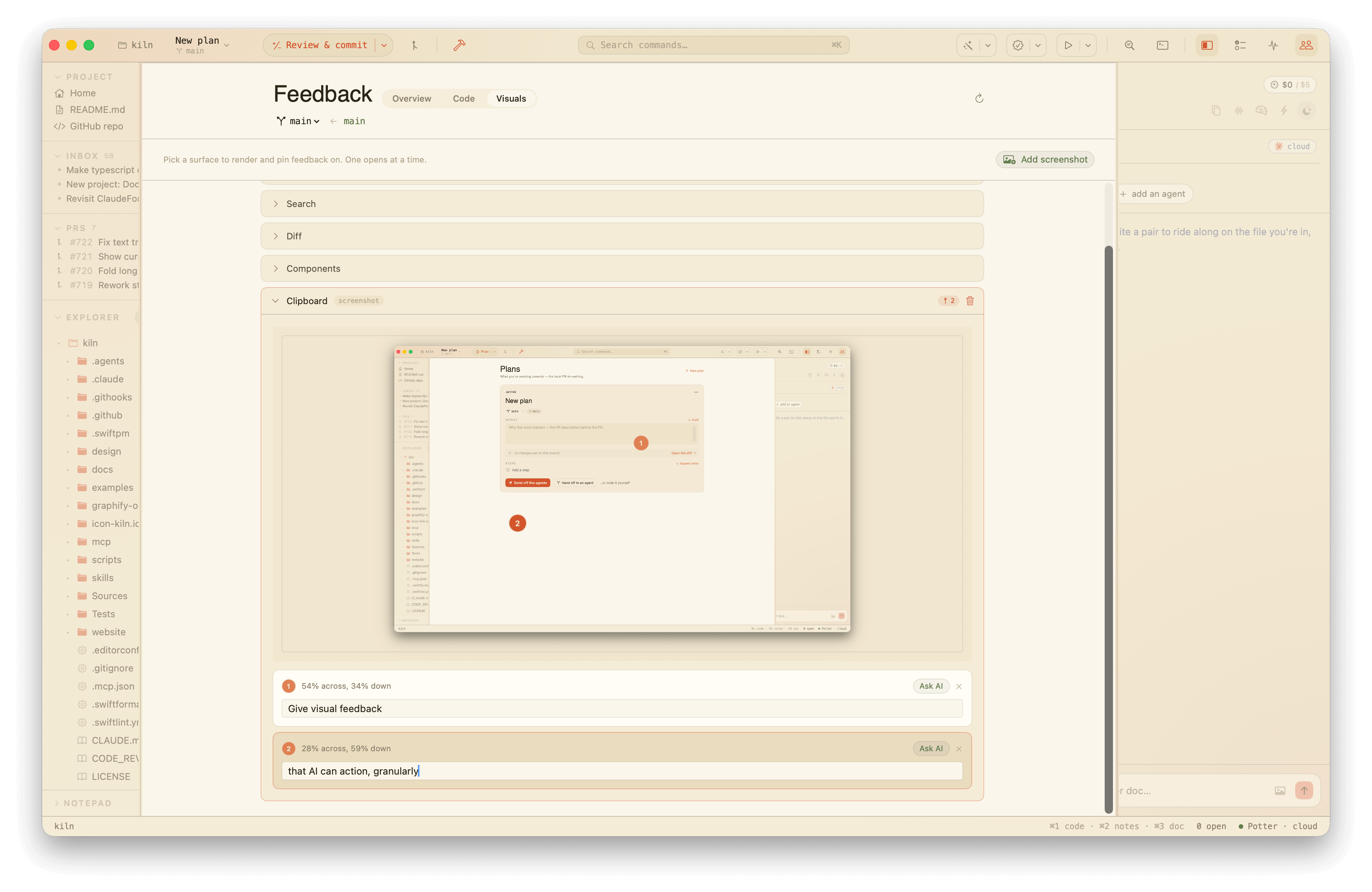Image resolution: width=1372 pixels, height=892 pixels.
Task: Click Add screenshot button
Action: (x=1045, y=160)
